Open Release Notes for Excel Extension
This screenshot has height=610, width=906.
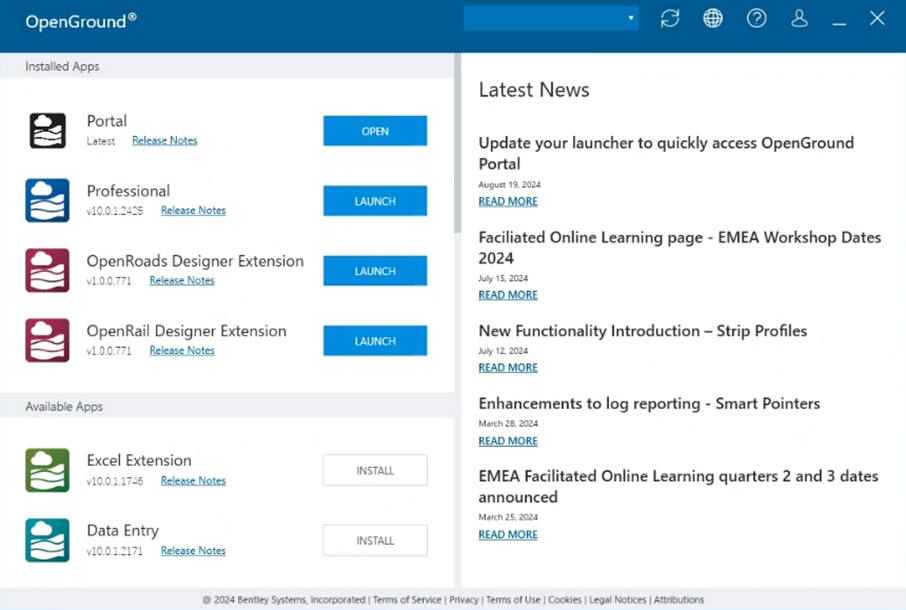193,481
